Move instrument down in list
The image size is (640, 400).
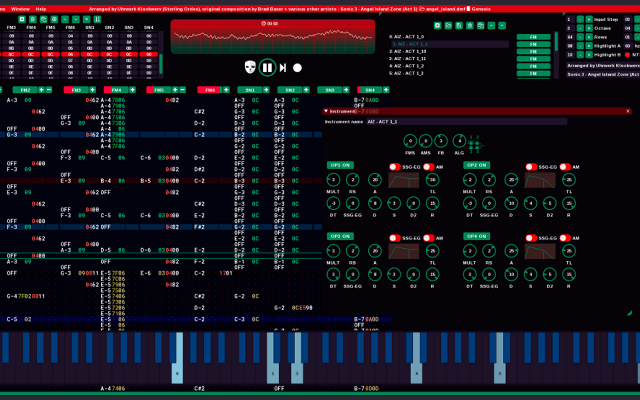coord(502,25)
